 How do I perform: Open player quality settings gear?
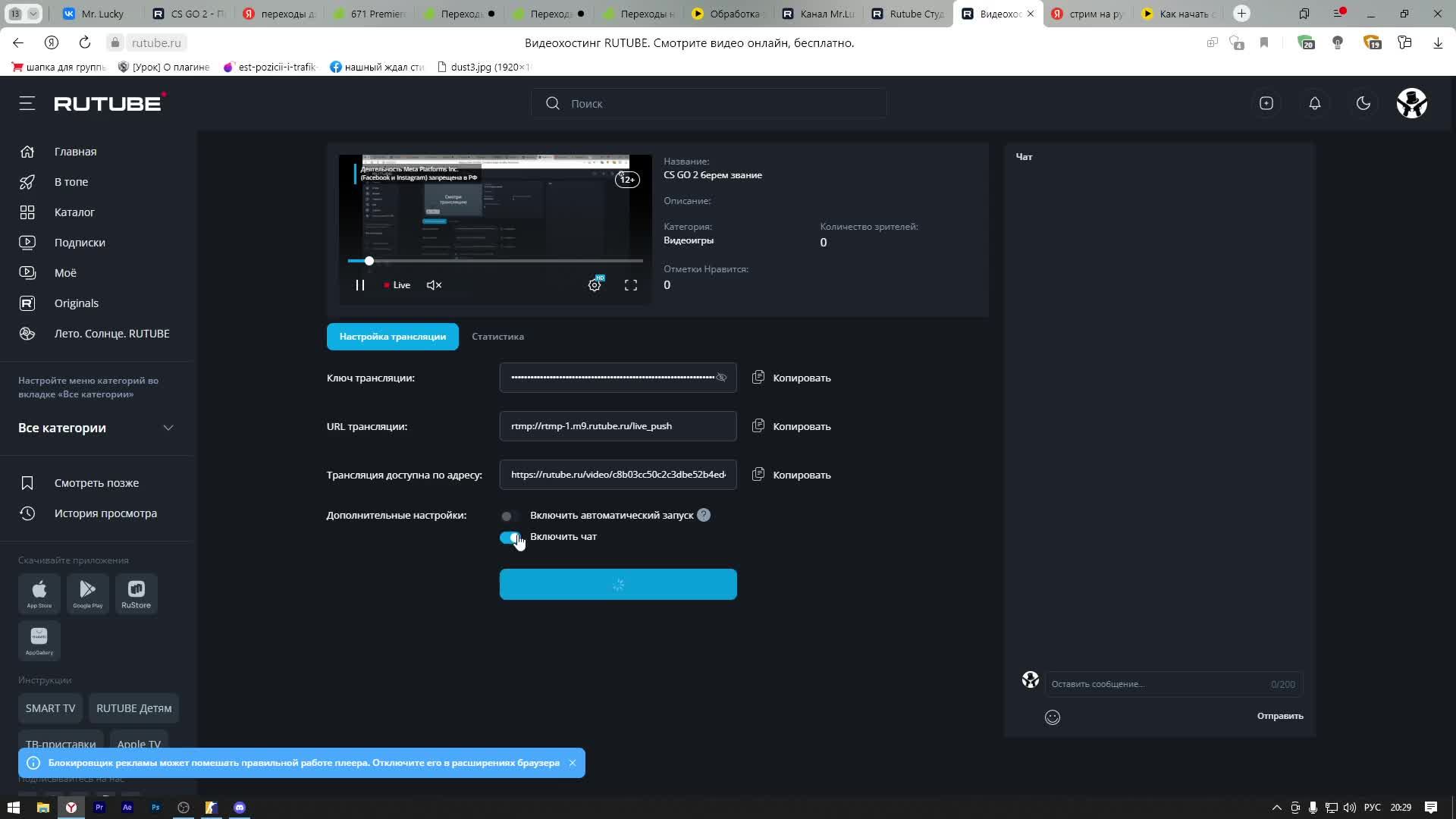point(595,285)
